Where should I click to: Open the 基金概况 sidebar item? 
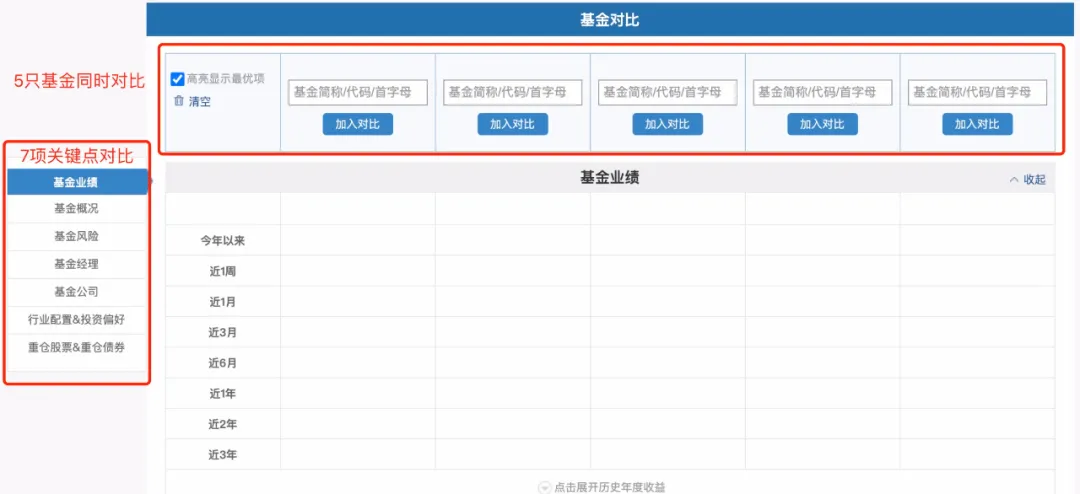[x=77, y=209]
